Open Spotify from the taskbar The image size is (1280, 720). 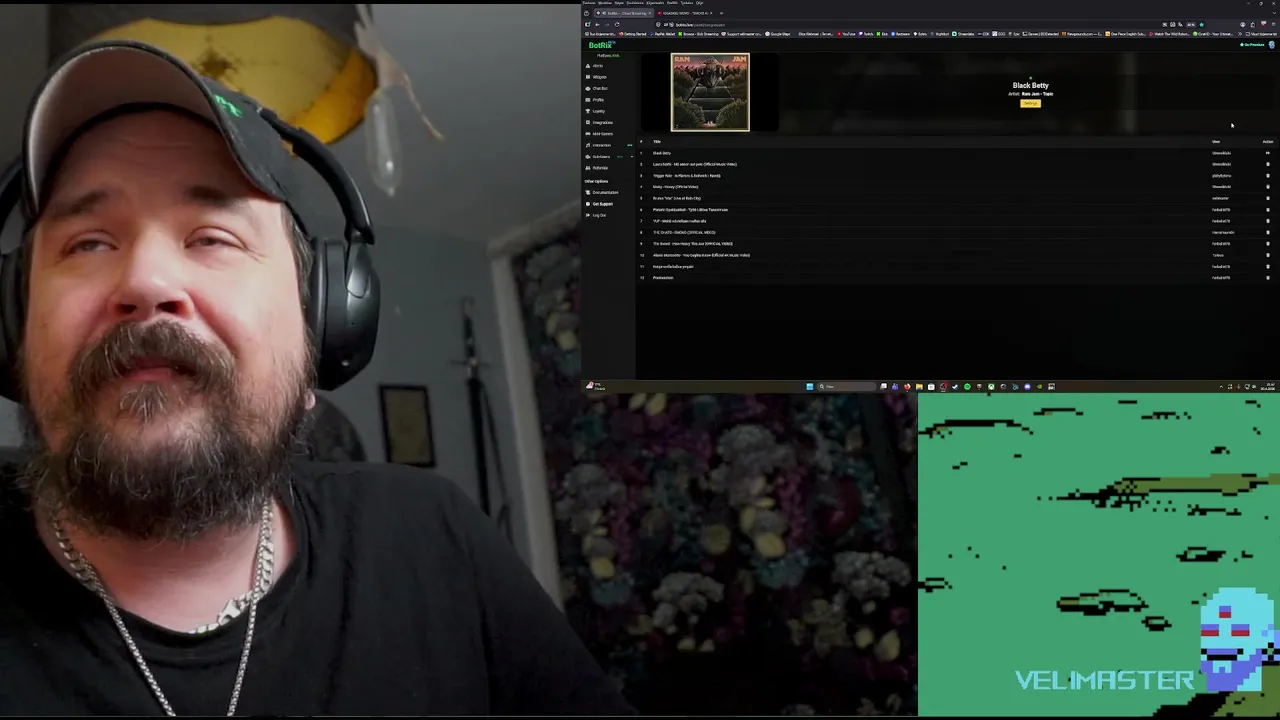tap(967, 386)
